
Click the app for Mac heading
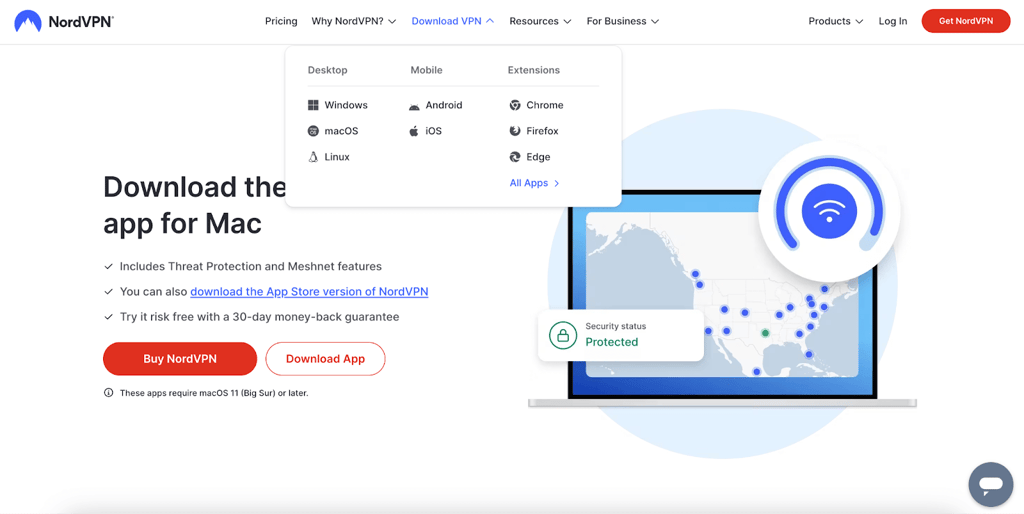pyautogui.click(x=182, y=224)
